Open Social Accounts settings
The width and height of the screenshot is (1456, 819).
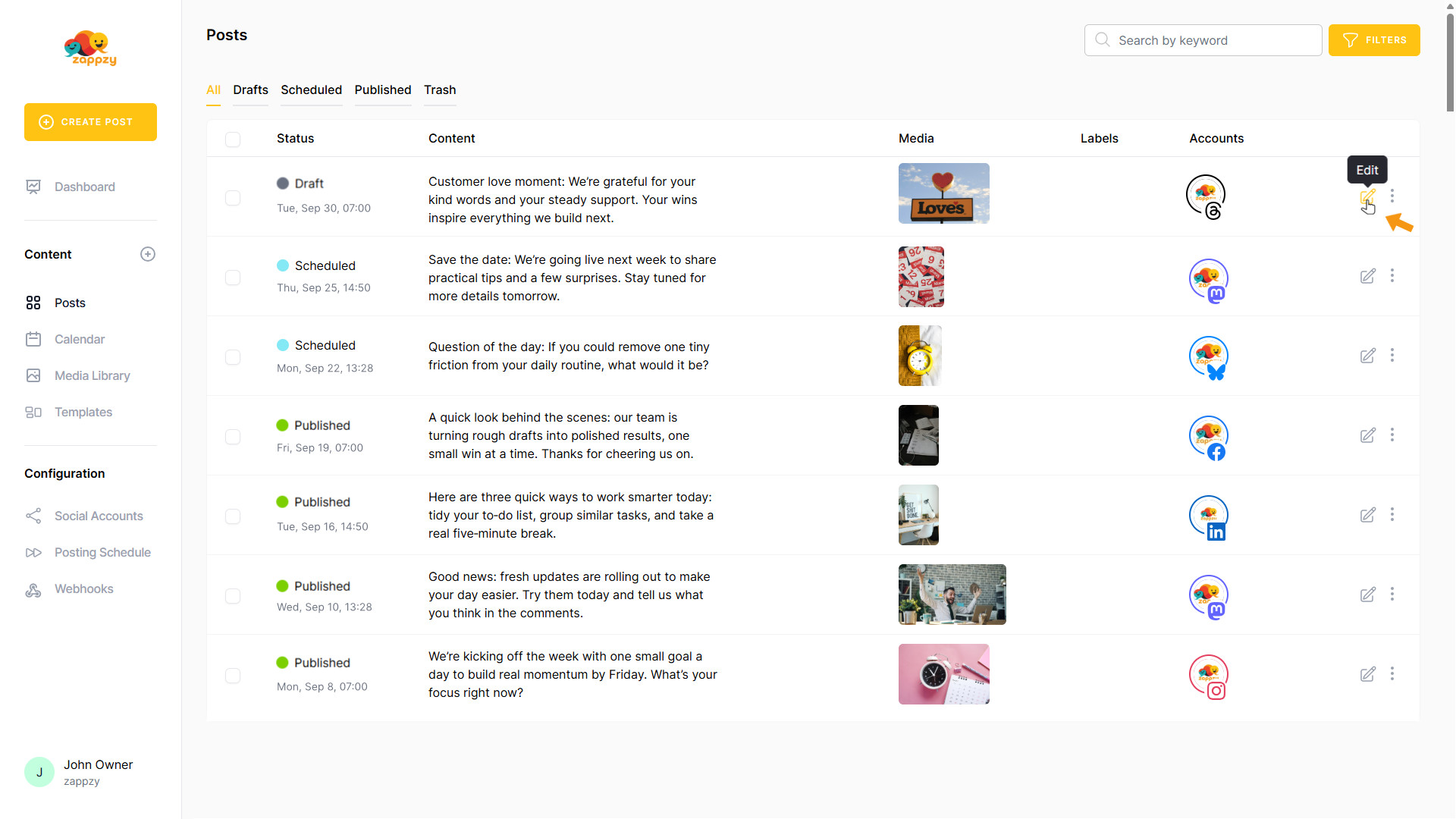(x=98, y=516)
